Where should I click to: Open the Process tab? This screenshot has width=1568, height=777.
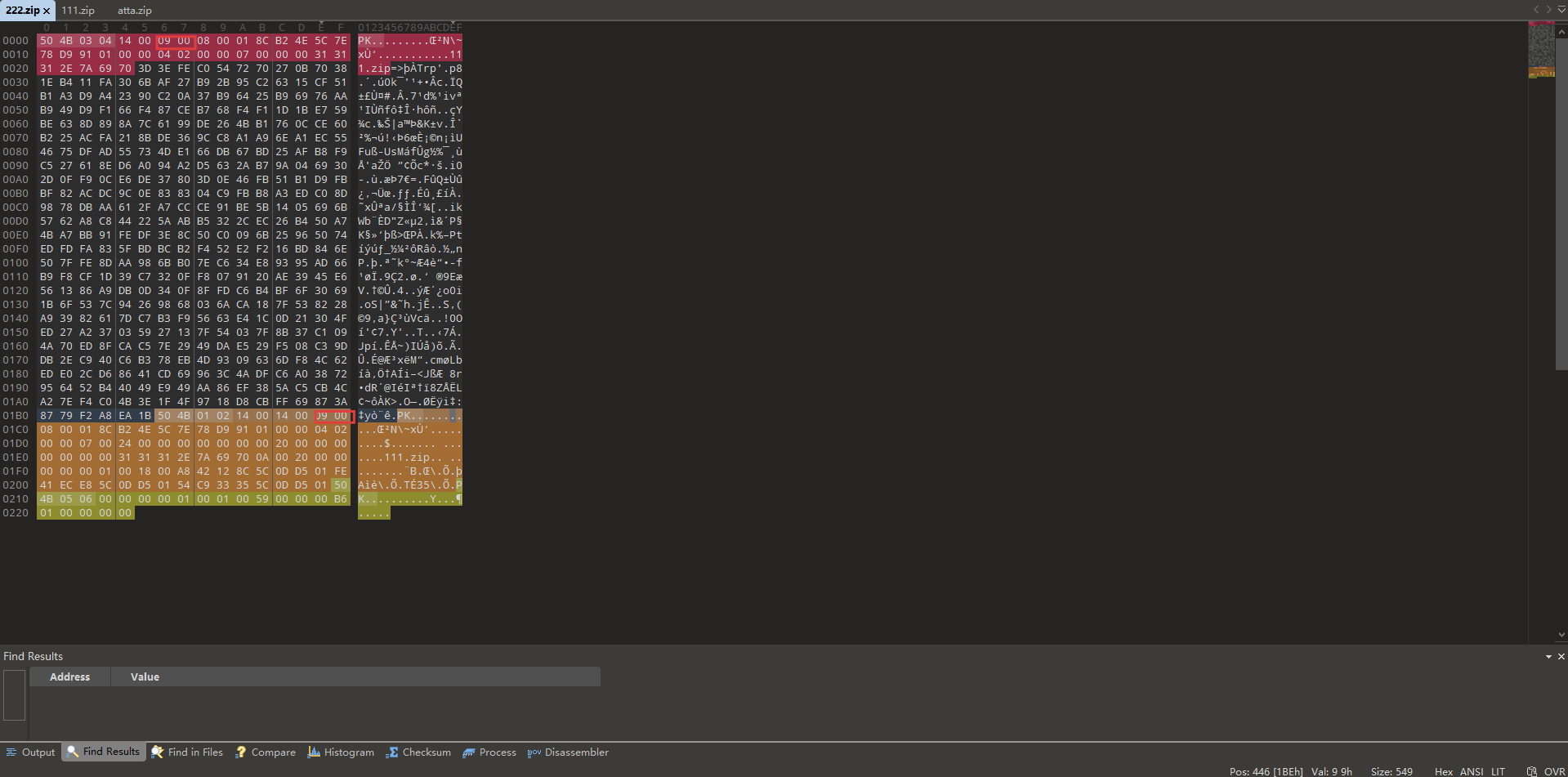click(x=489, y=752)
